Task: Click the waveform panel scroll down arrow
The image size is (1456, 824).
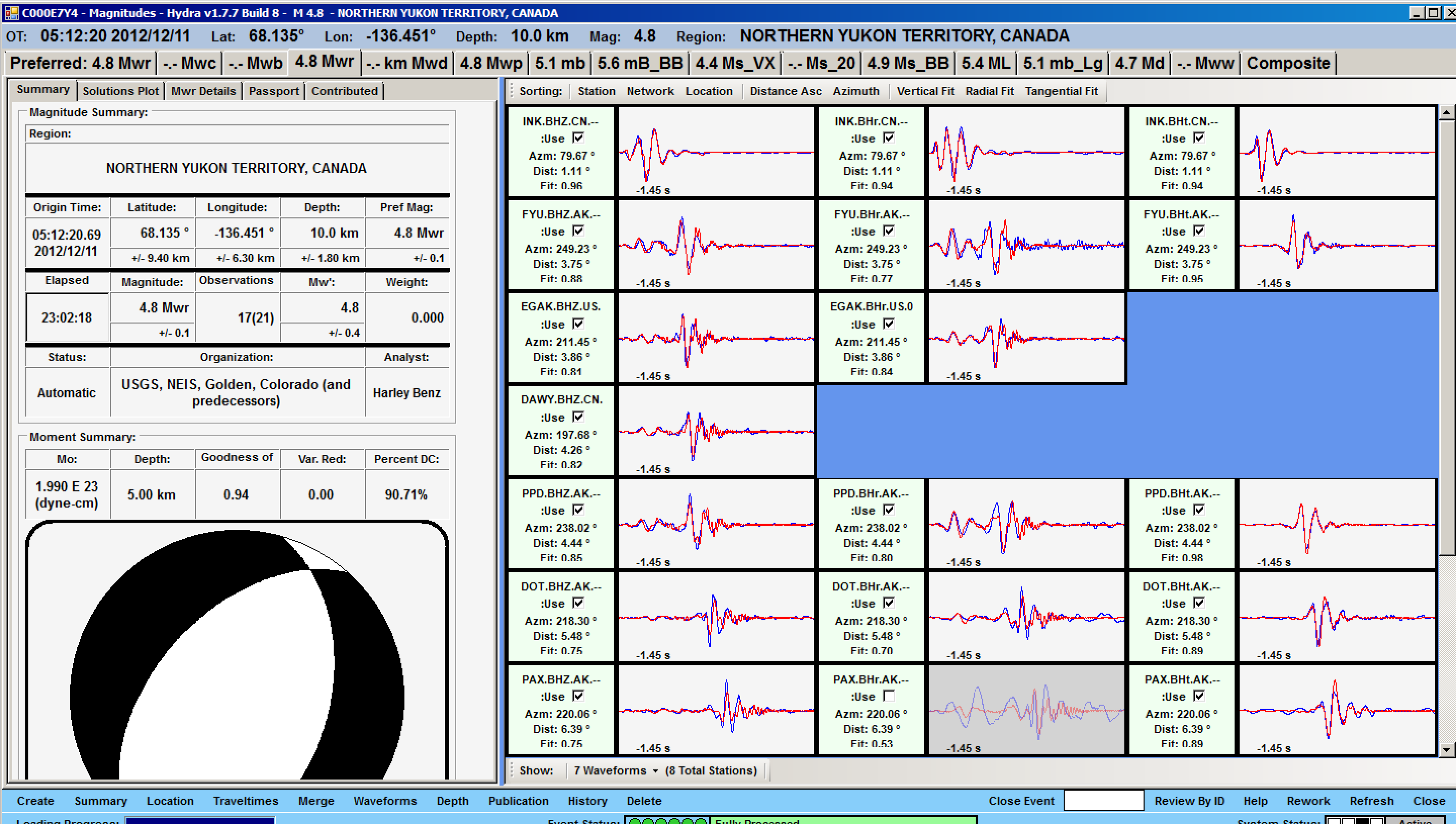Action: pyautogui.click(x=1446, y=750)
